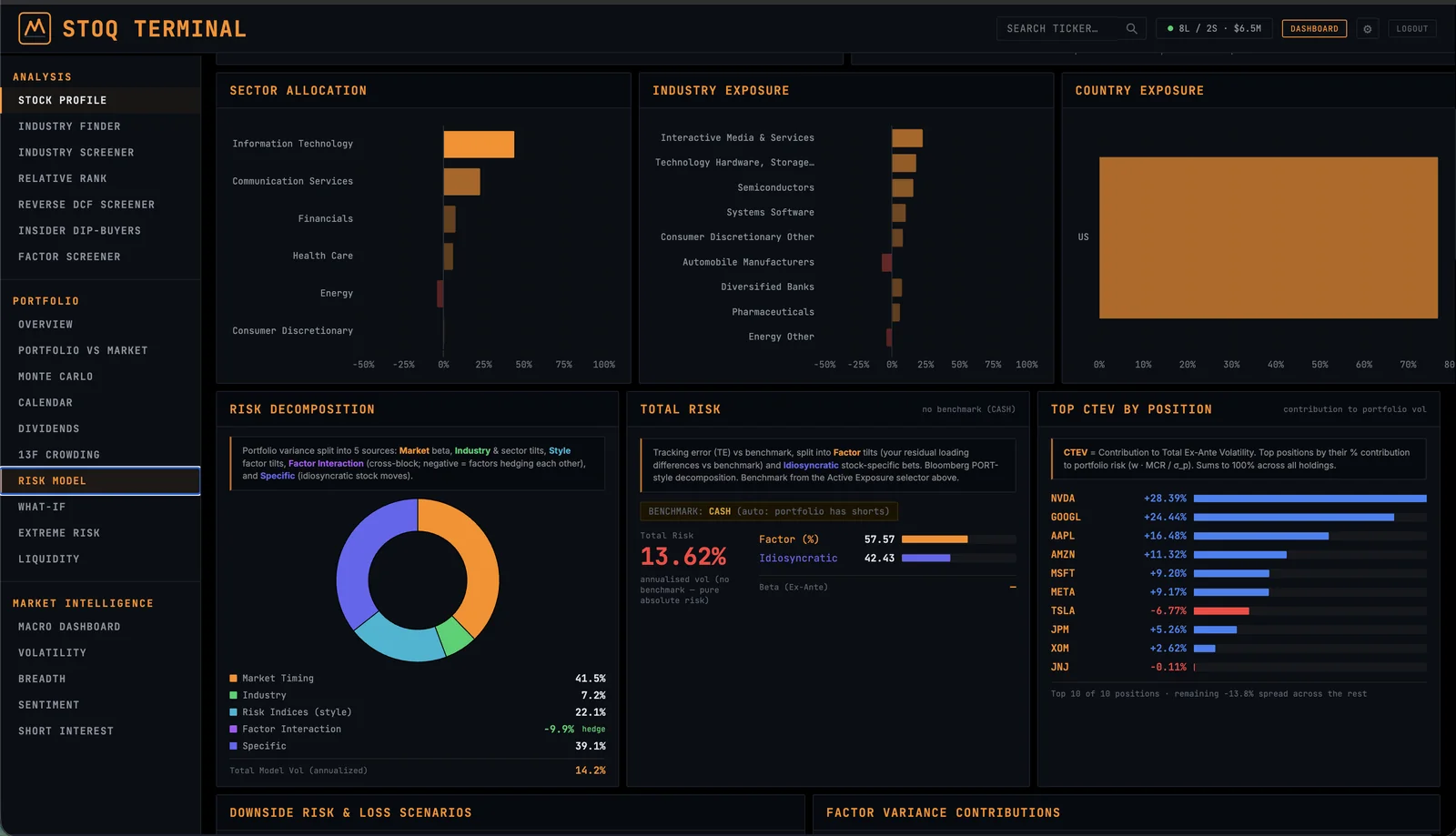
Task: Open Monte Carlo simulation page
Action: (100, 377)
